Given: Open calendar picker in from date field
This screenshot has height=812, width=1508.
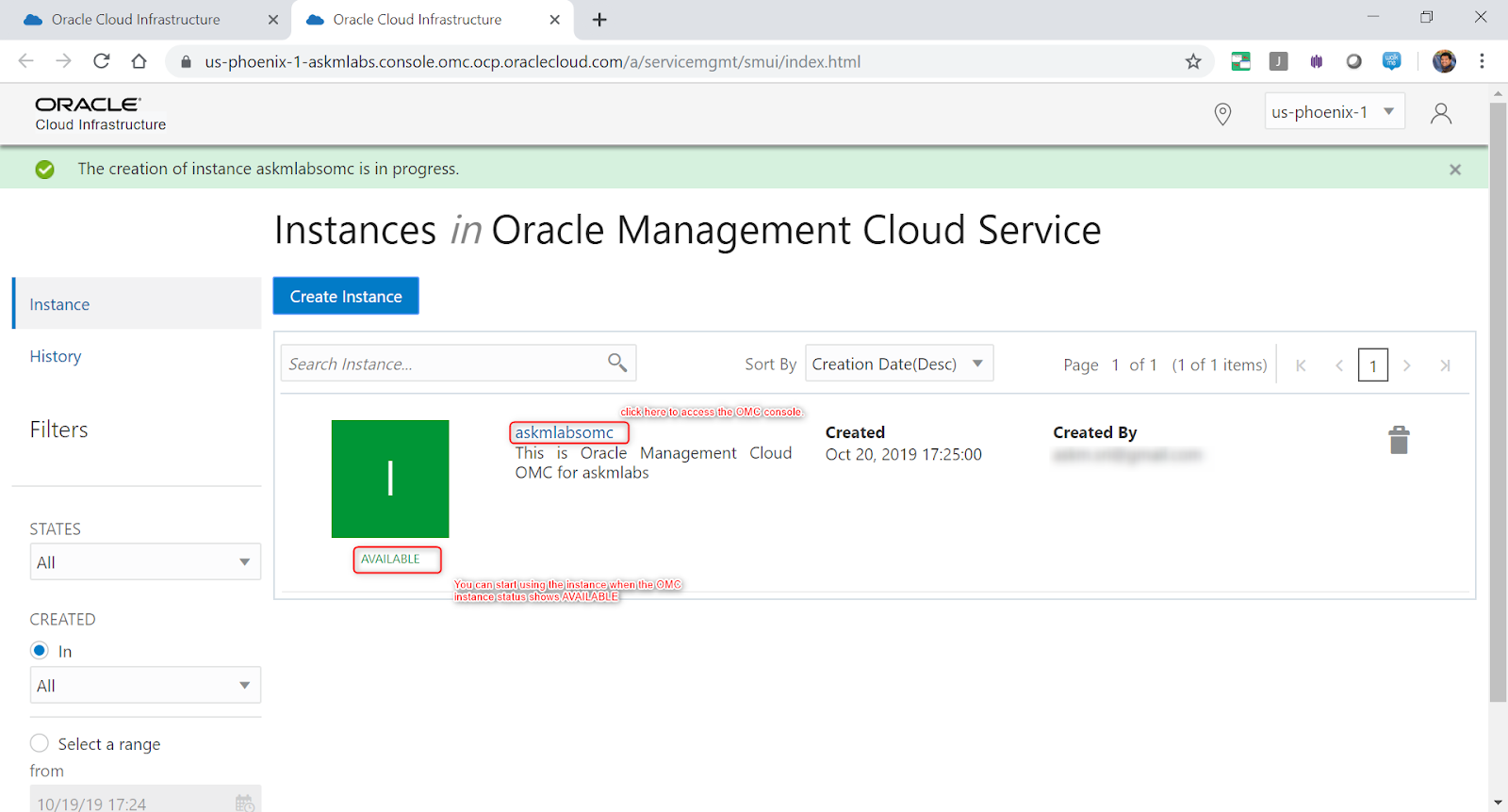Looking at the screenshot, I should (x=245, y=803).
